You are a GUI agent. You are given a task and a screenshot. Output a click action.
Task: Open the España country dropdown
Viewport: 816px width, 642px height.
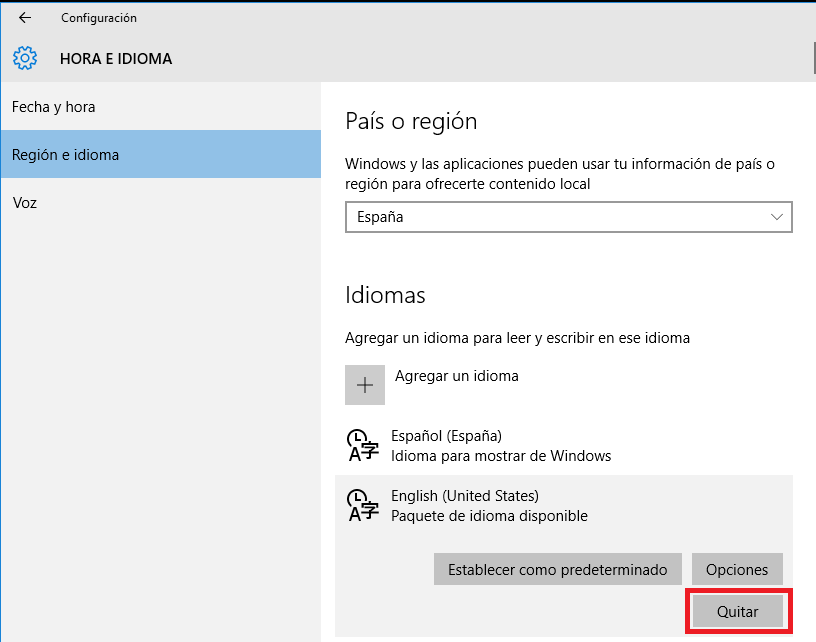click(x=568, y=217)
